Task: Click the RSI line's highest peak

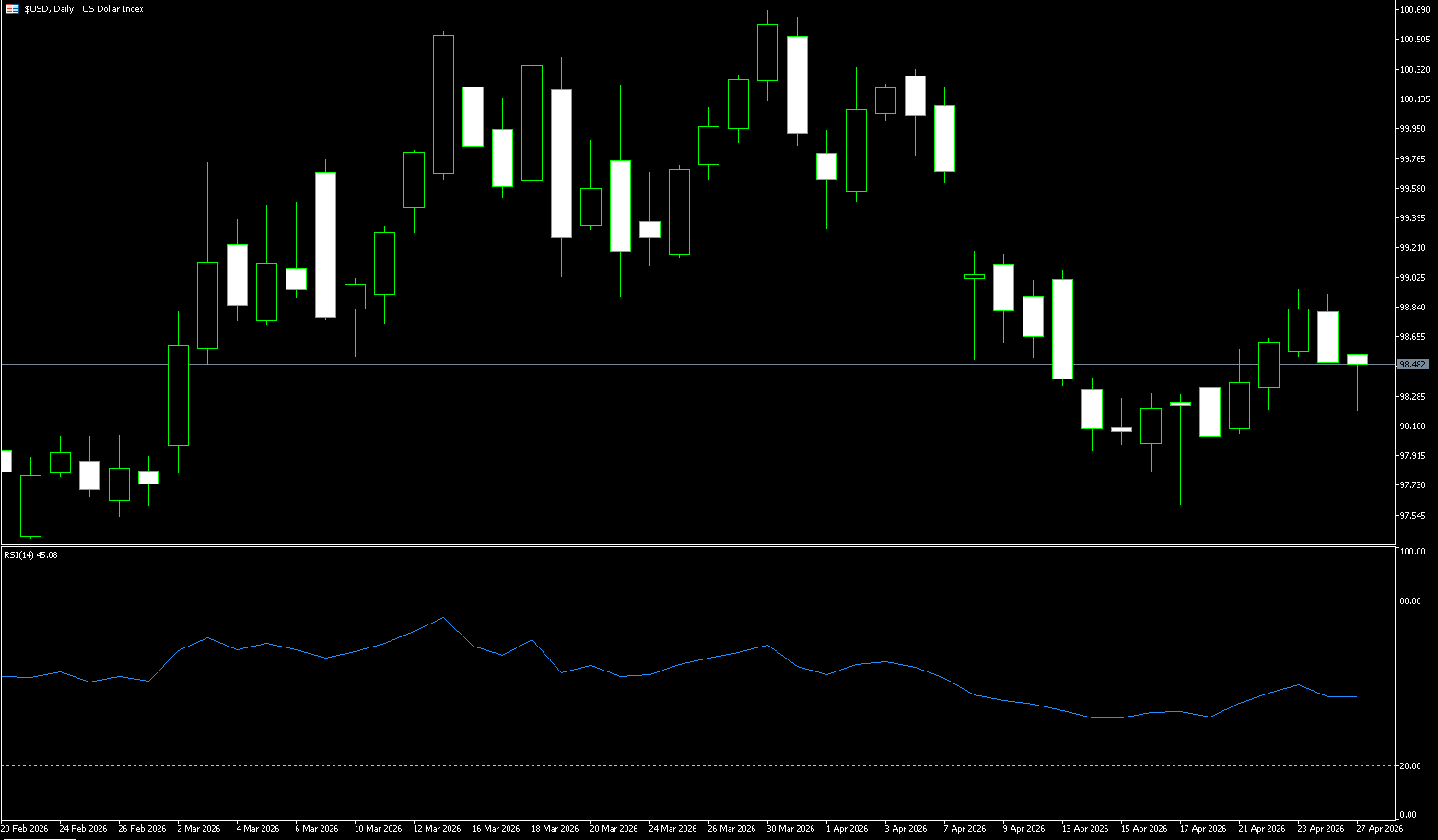Action: pyautogui.click(x=443, y=617)
